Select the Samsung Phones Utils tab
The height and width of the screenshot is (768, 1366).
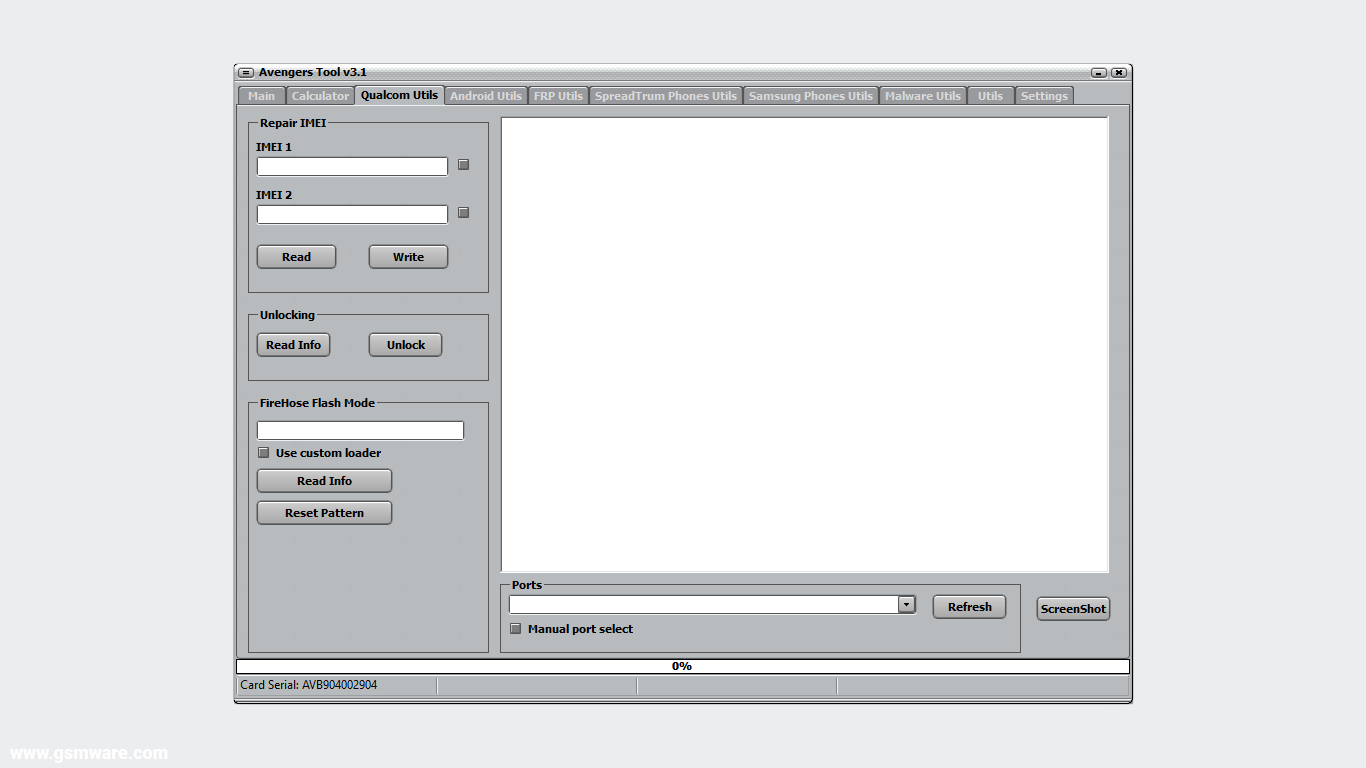(x=811, y=95)
